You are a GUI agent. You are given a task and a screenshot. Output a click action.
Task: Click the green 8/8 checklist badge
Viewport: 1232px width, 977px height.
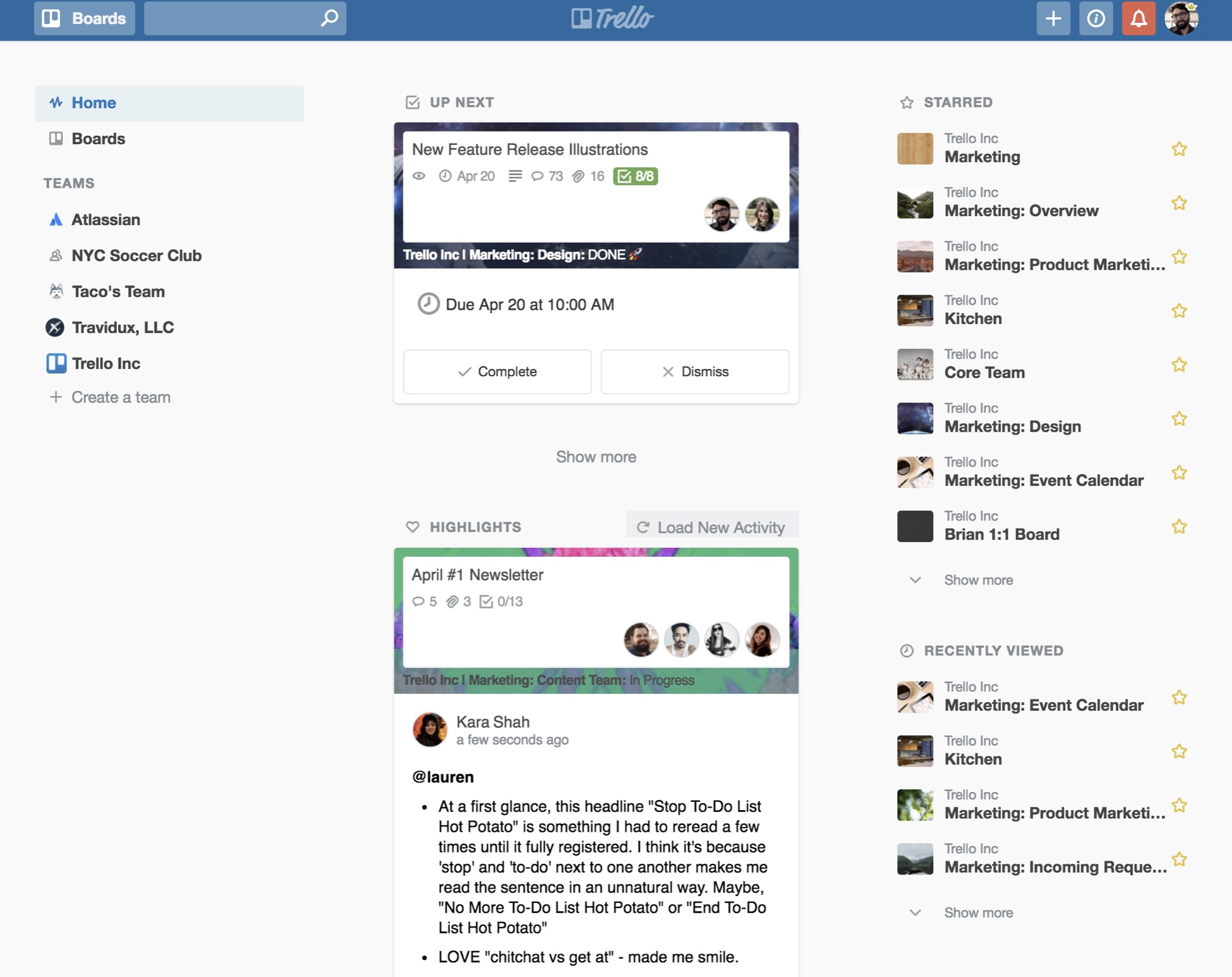tap(636, 176)
